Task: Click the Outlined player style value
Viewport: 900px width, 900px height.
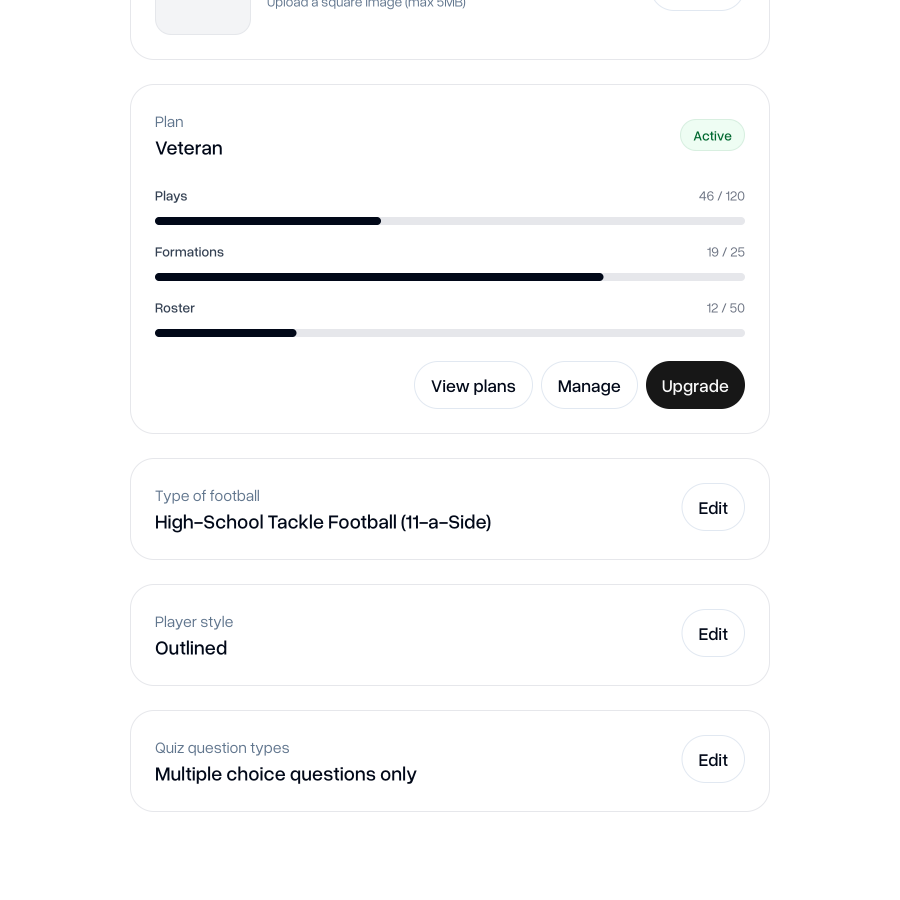Action: coord(191,648)
